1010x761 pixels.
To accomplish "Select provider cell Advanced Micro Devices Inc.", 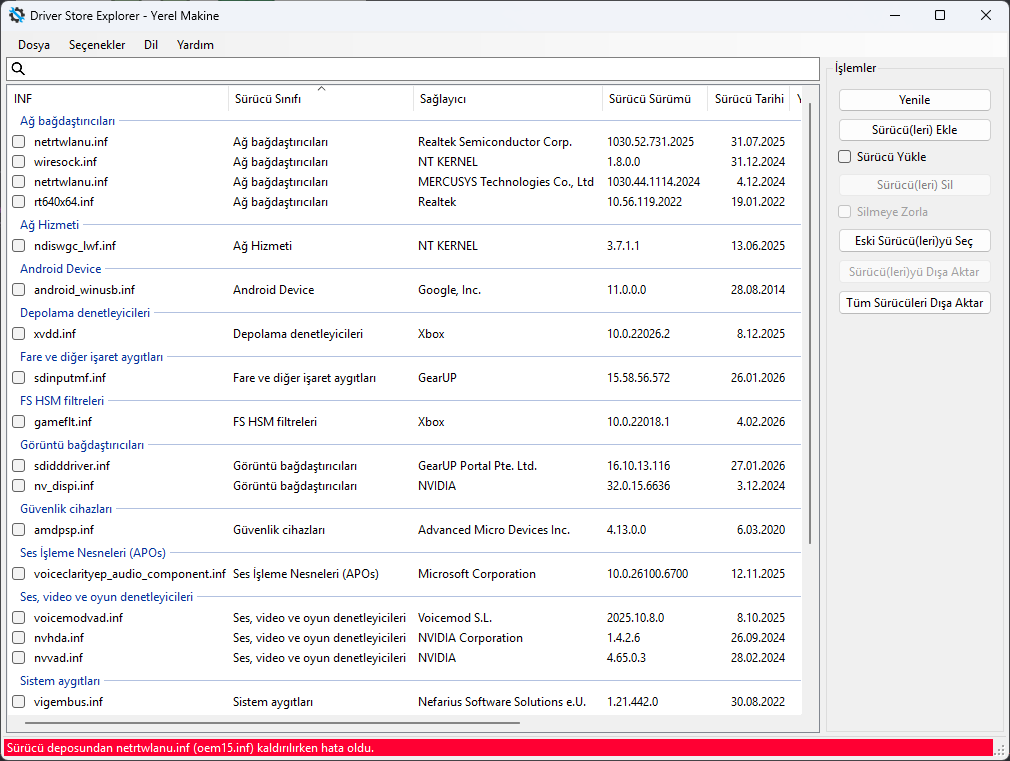I will pyautogui.click(x=493, y=530).
